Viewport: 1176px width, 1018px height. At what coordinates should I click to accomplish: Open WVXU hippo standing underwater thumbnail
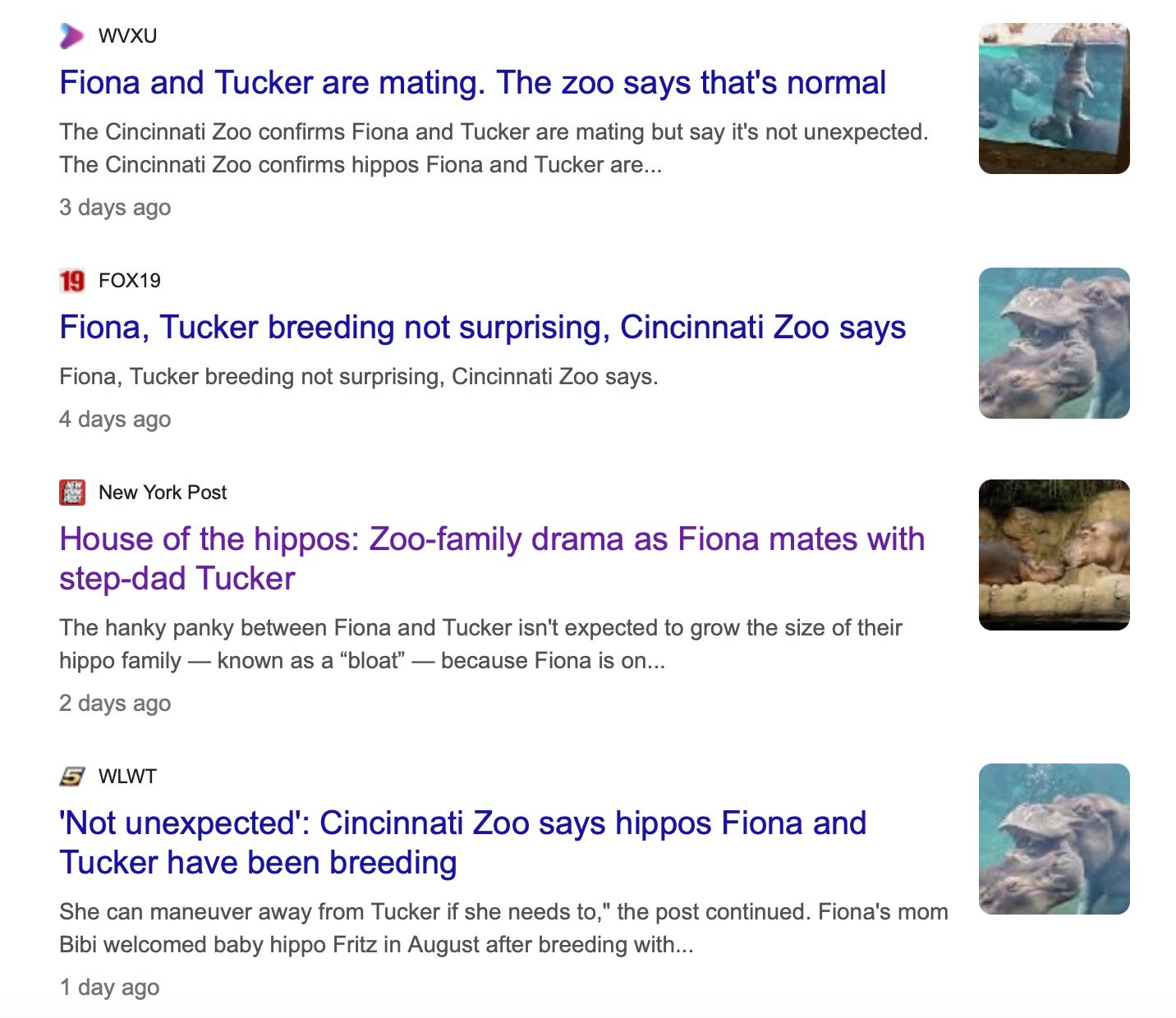pyautogui.click(x=1054, y=99)
